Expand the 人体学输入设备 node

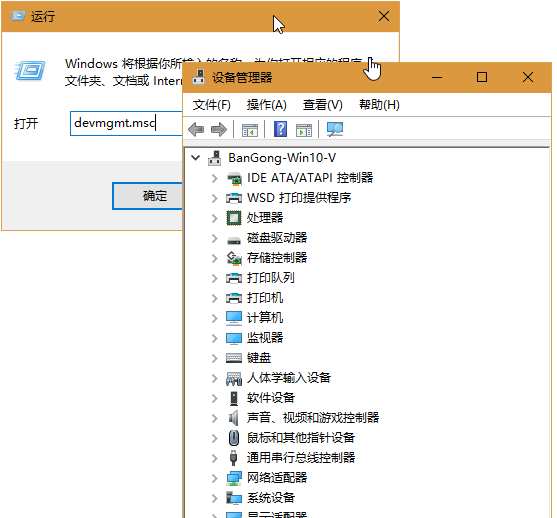[x=215, y=378]
